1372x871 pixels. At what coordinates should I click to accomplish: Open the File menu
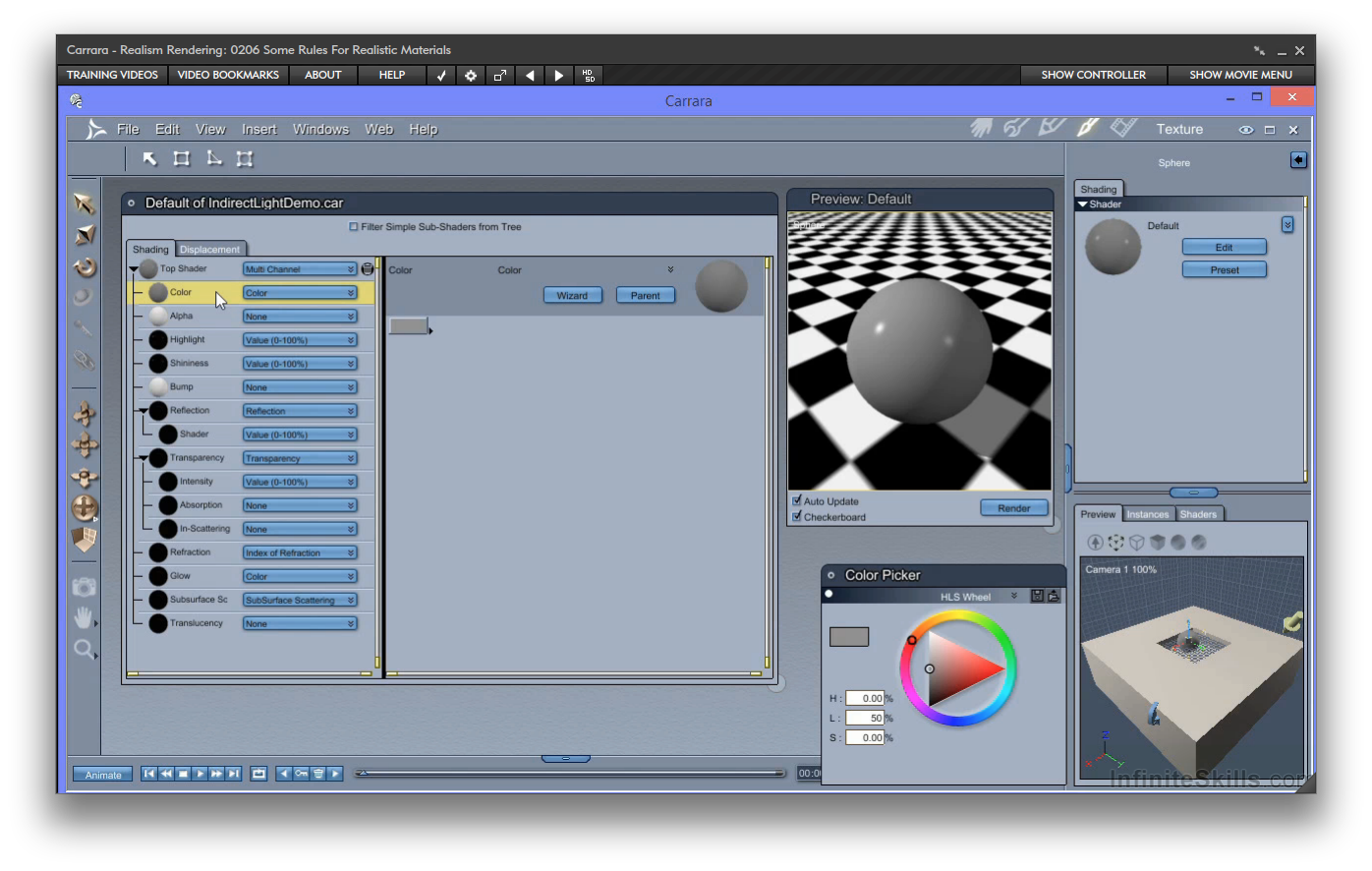[128, 129]
